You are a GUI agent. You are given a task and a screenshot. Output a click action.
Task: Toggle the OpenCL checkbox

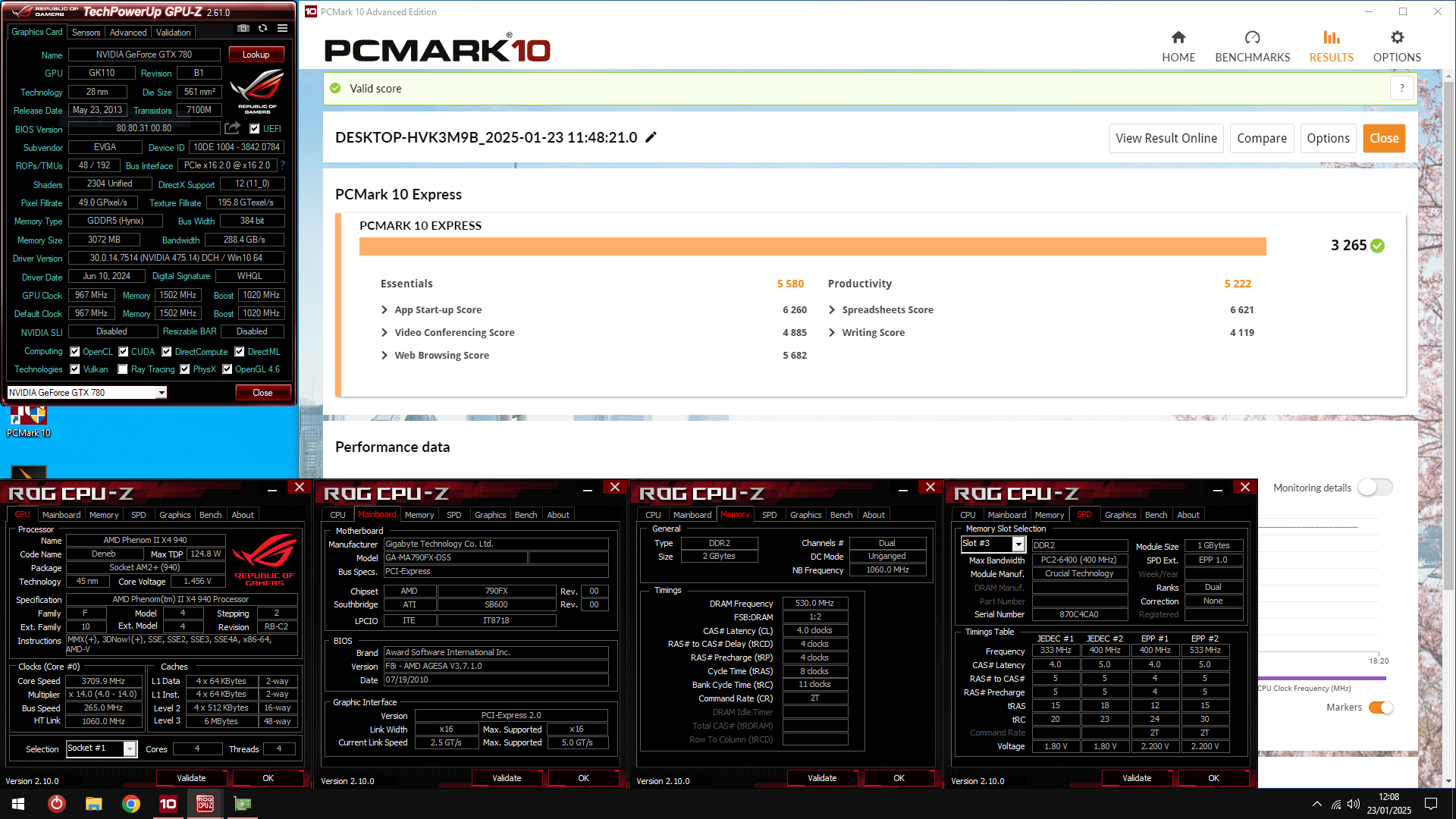(75, 352)
